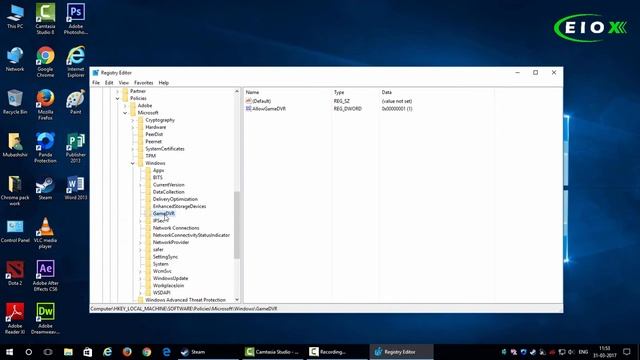
Task: Launch Mozilla Firefox desktop shortcut
Action: pyautogui.click(x=45, y=104)
